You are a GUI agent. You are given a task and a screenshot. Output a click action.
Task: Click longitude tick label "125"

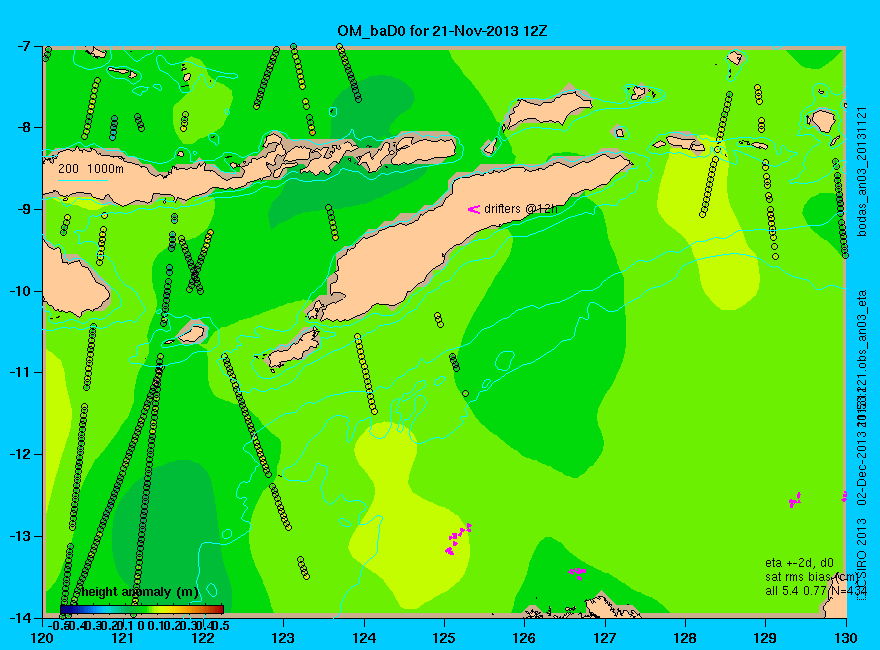pos(444,638)
